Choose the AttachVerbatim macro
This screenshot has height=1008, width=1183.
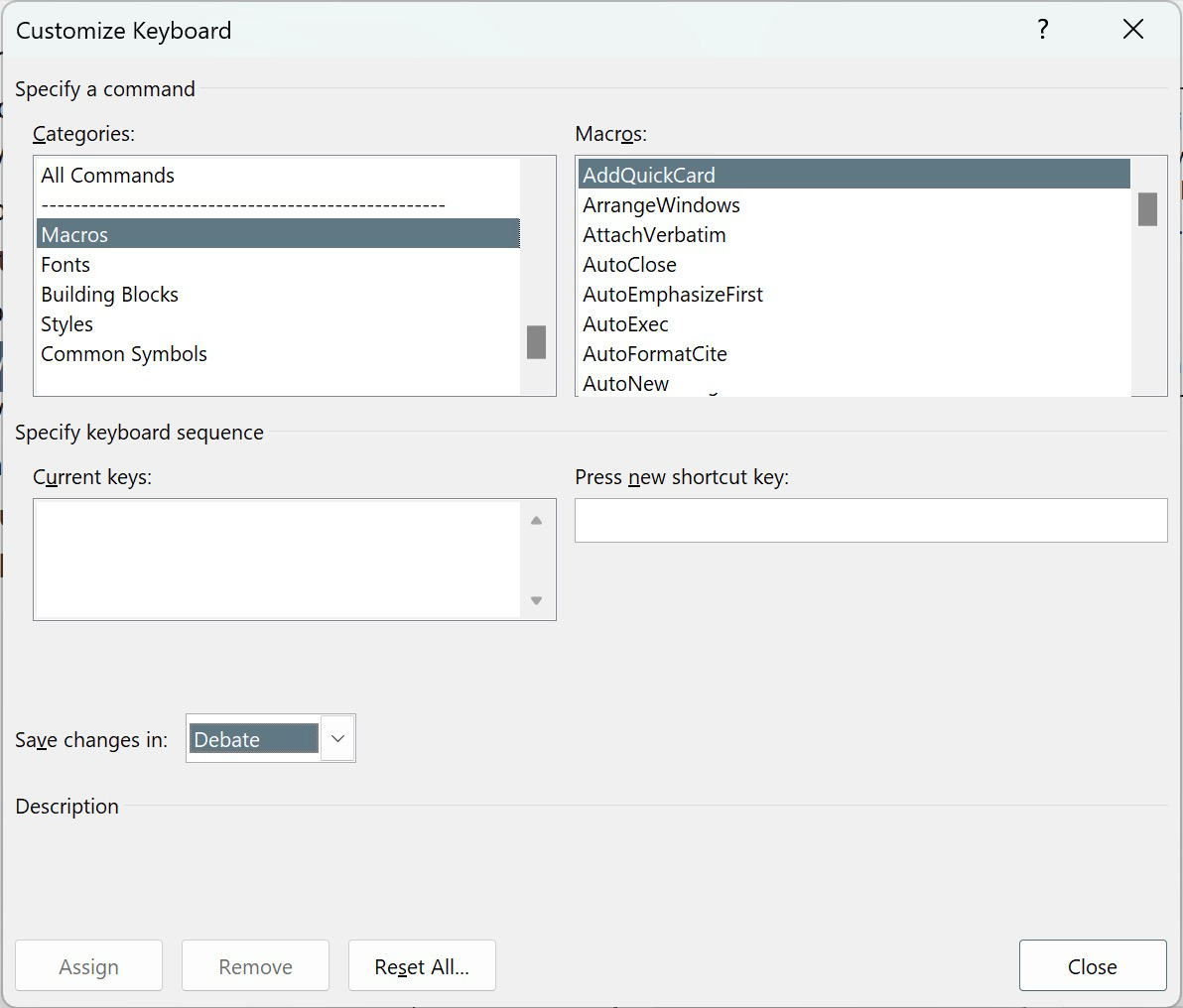click(x=655, y=235)
